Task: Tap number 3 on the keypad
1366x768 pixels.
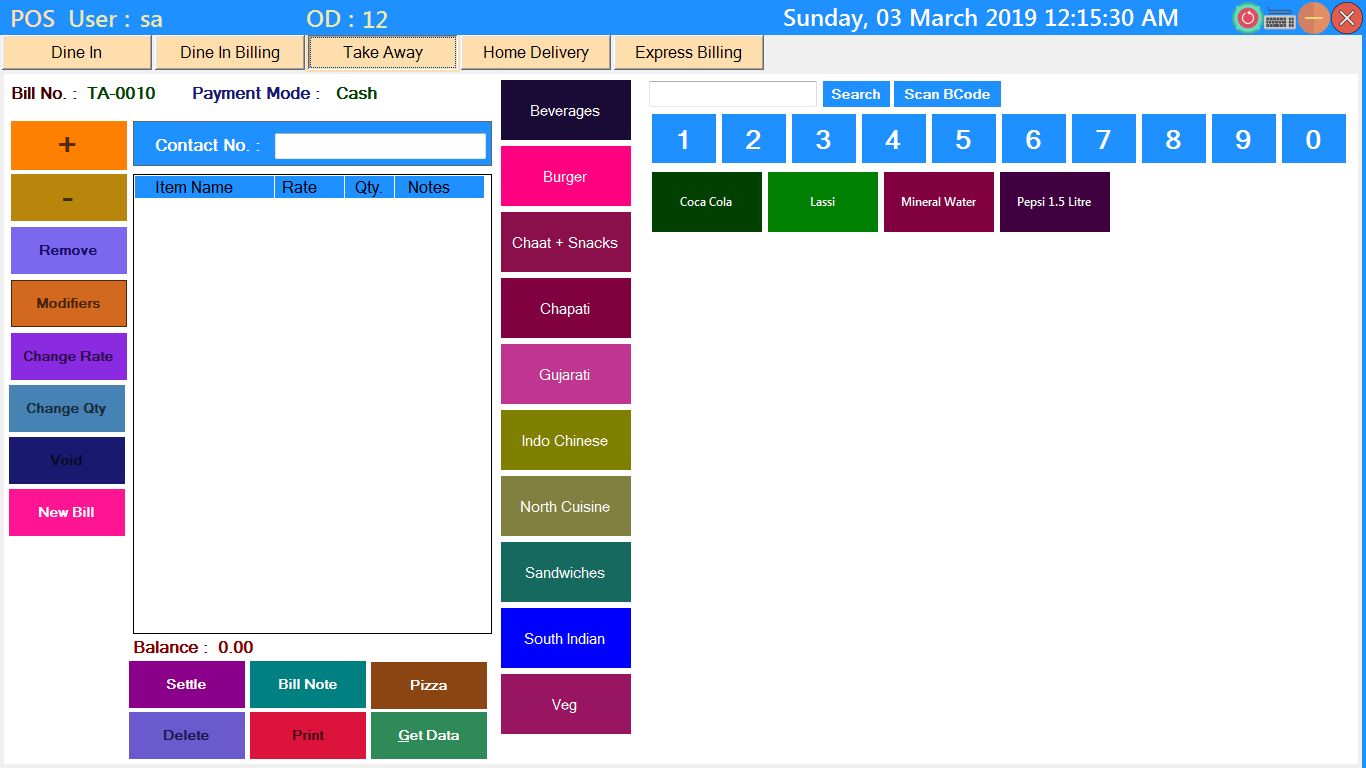Action: tap(824, 139)
